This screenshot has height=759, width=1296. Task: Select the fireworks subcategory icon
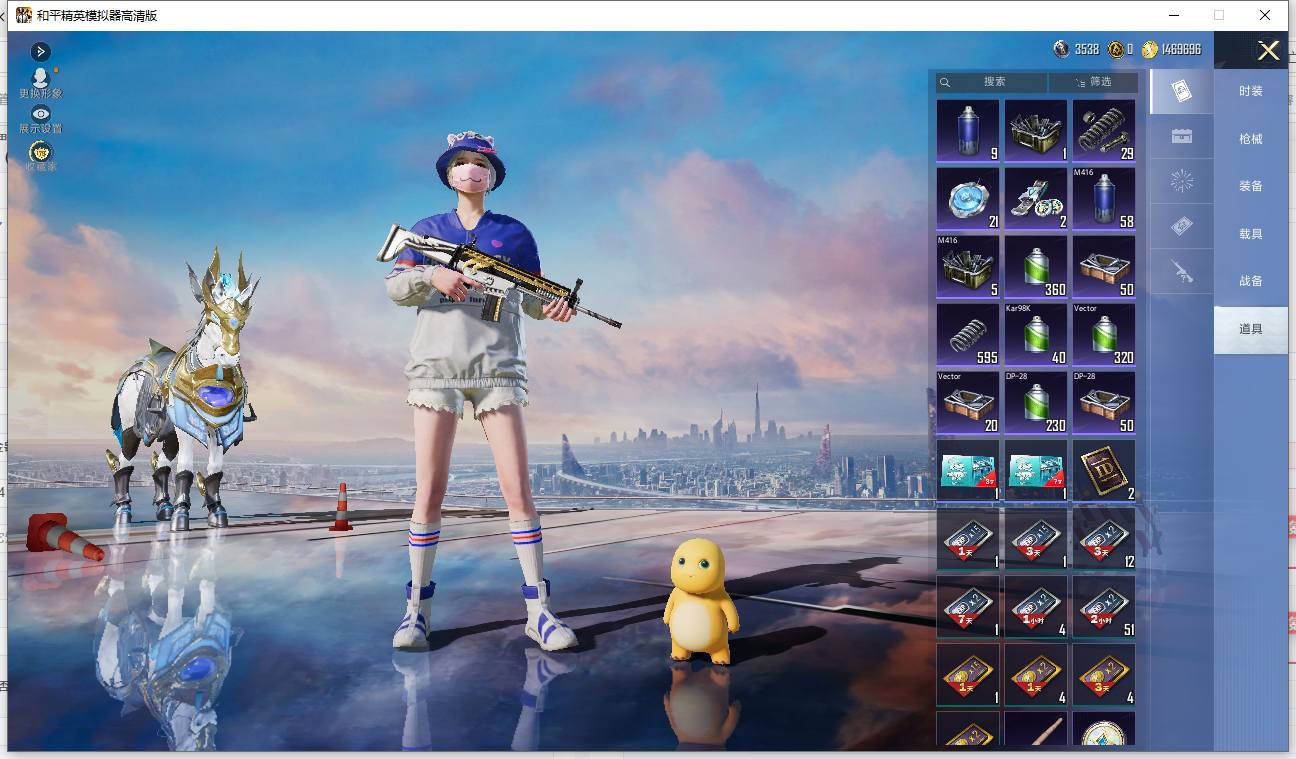click(x=1181, y=182)
